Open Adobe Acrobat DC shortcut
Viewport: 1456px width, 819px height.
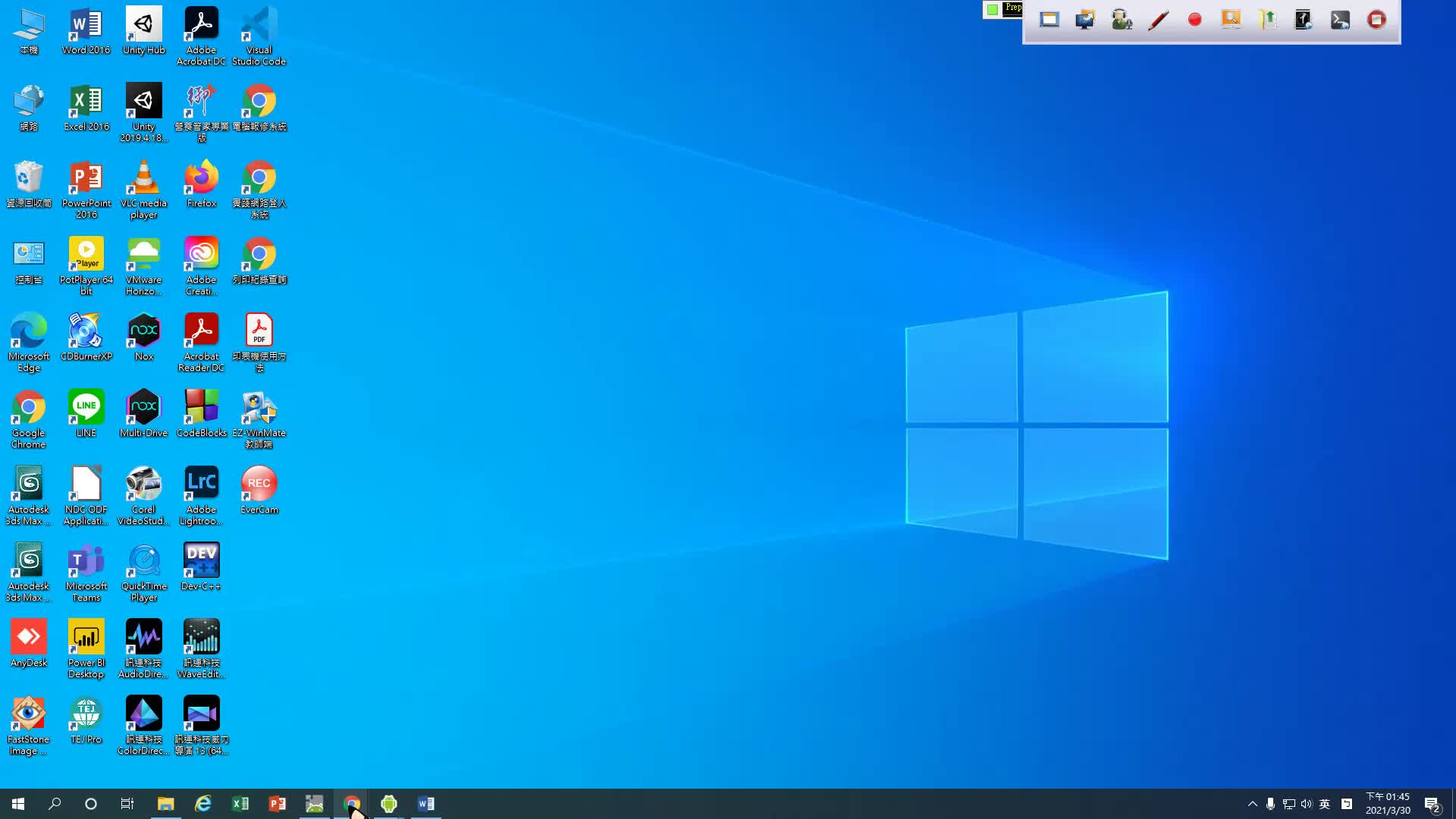point(201,37)
